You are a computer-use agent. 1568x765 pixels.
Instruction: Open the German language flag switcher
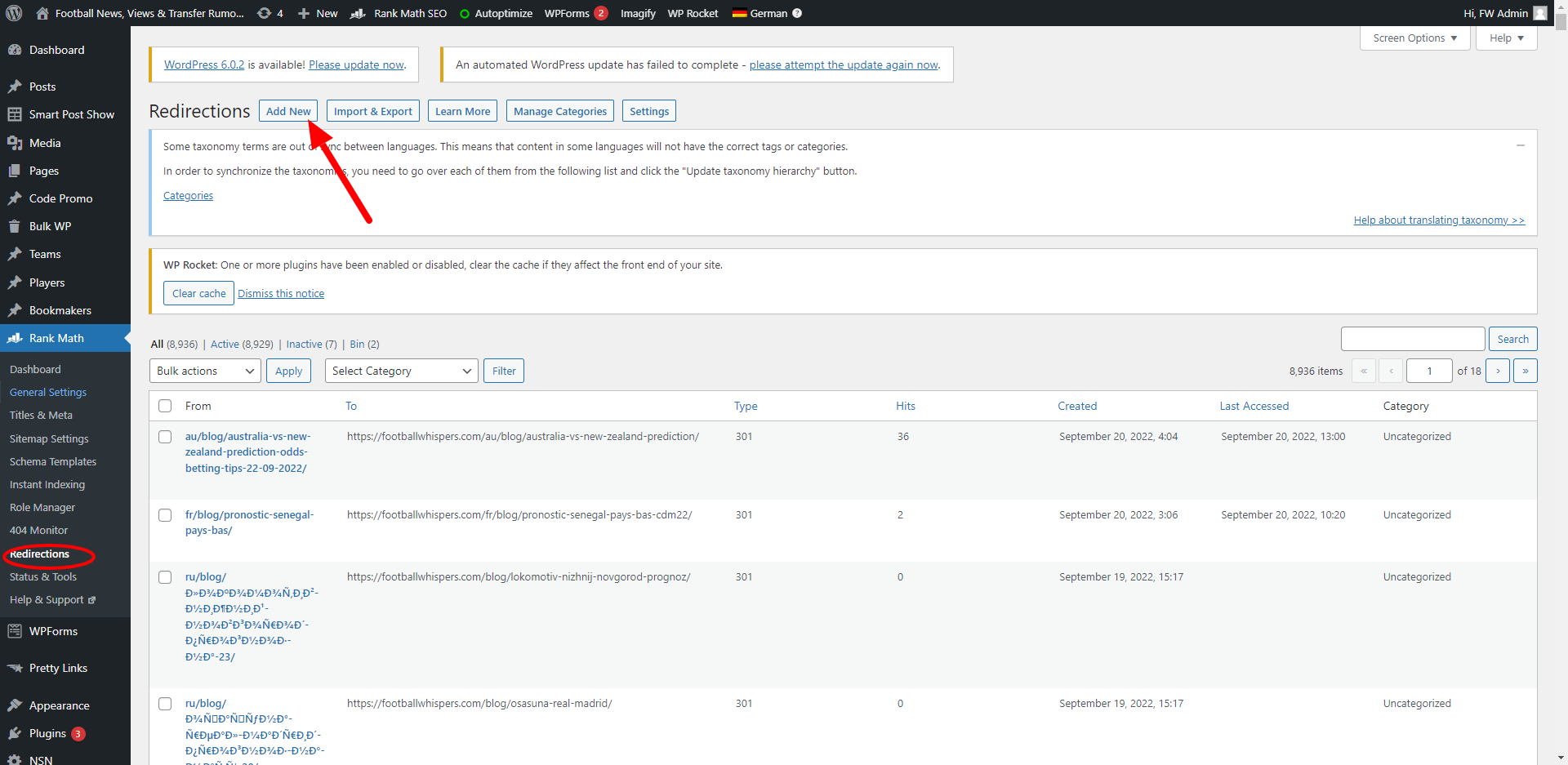coord(740,13)
